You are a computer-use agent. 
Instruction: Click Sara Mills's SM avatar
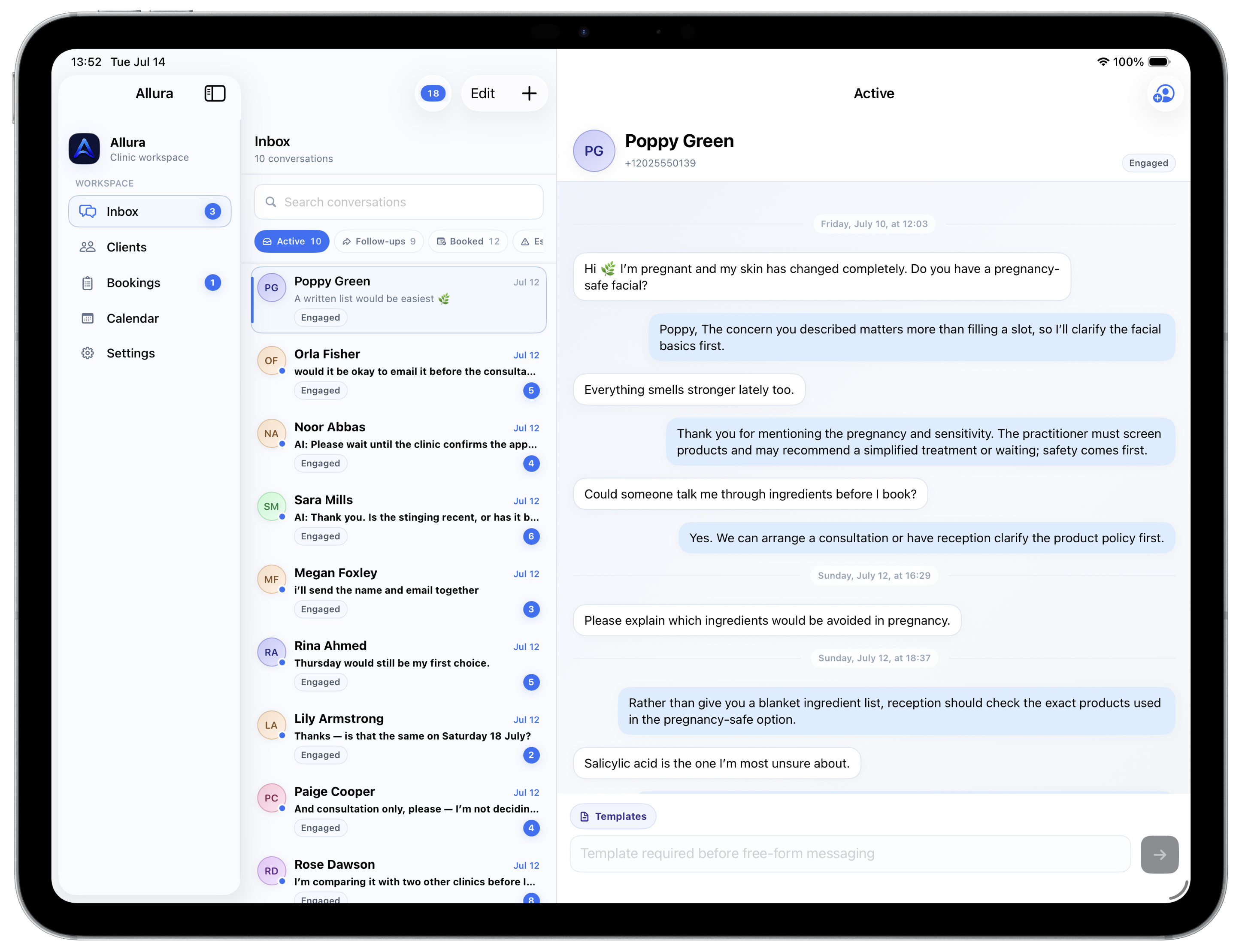(x=271, y=506)
